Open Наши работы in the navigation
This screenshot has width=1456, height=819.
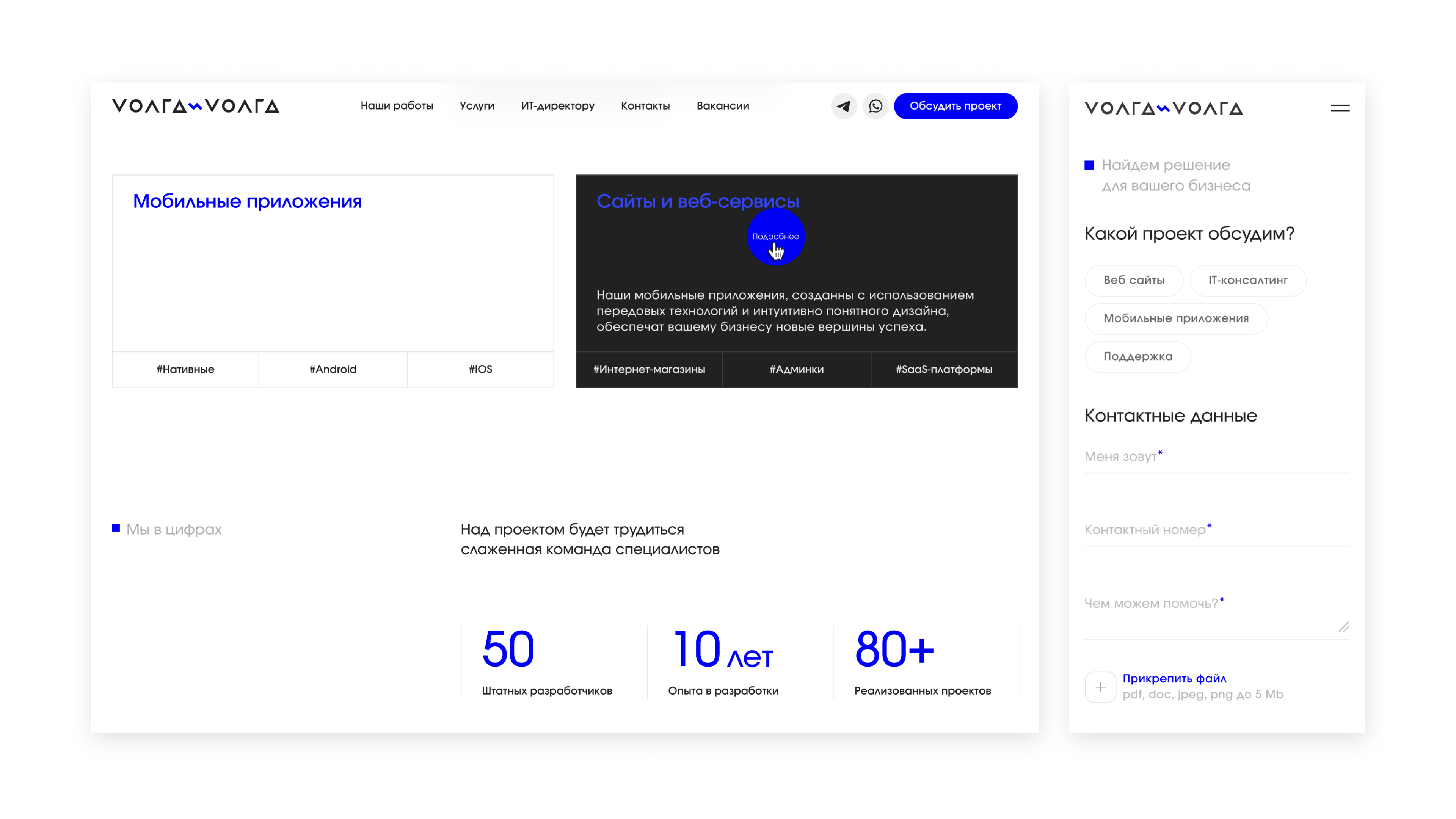(x=397, y=106)
